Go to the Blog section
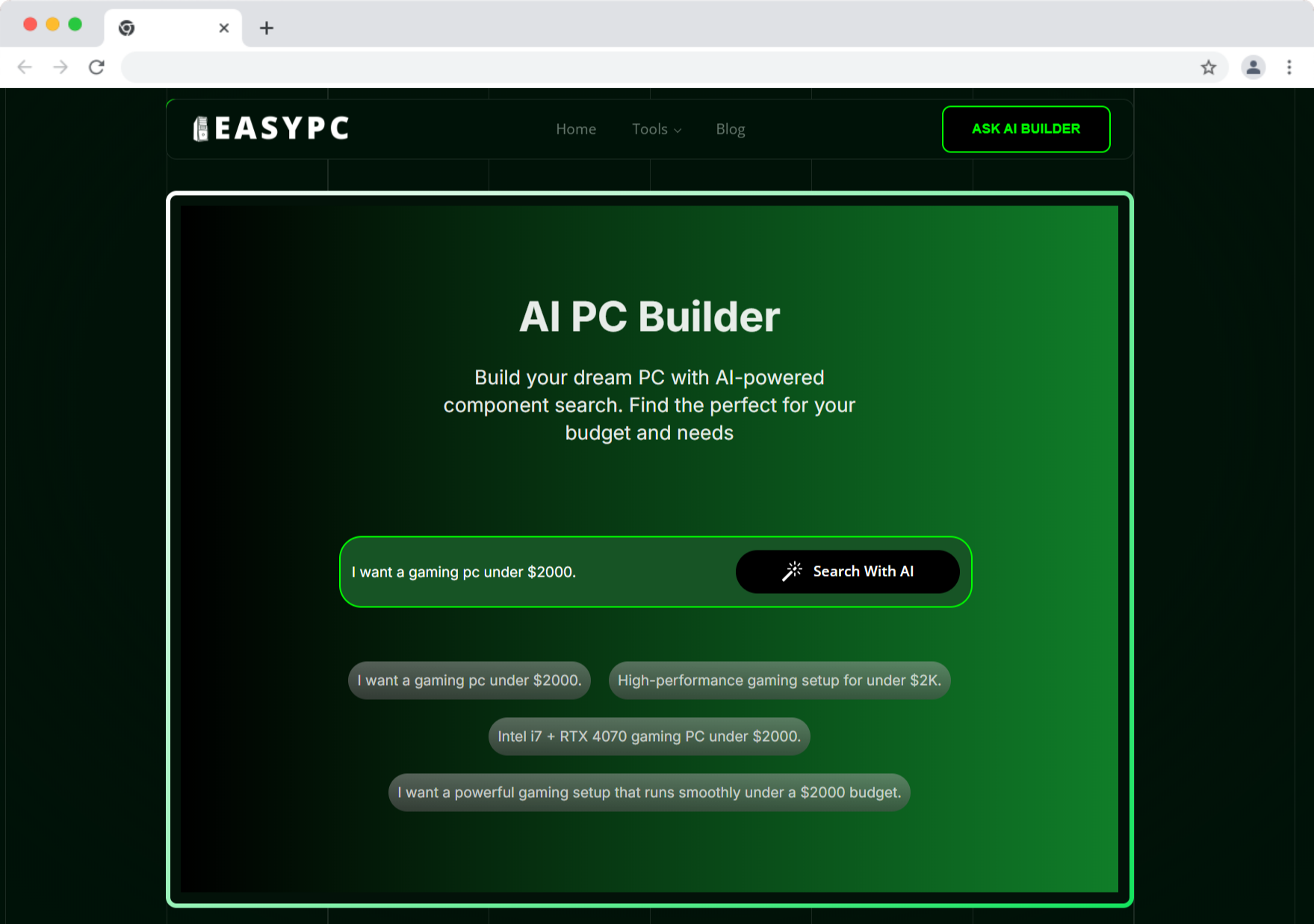Viewport: 1314px width, 924px height. [x=730, y=128]
